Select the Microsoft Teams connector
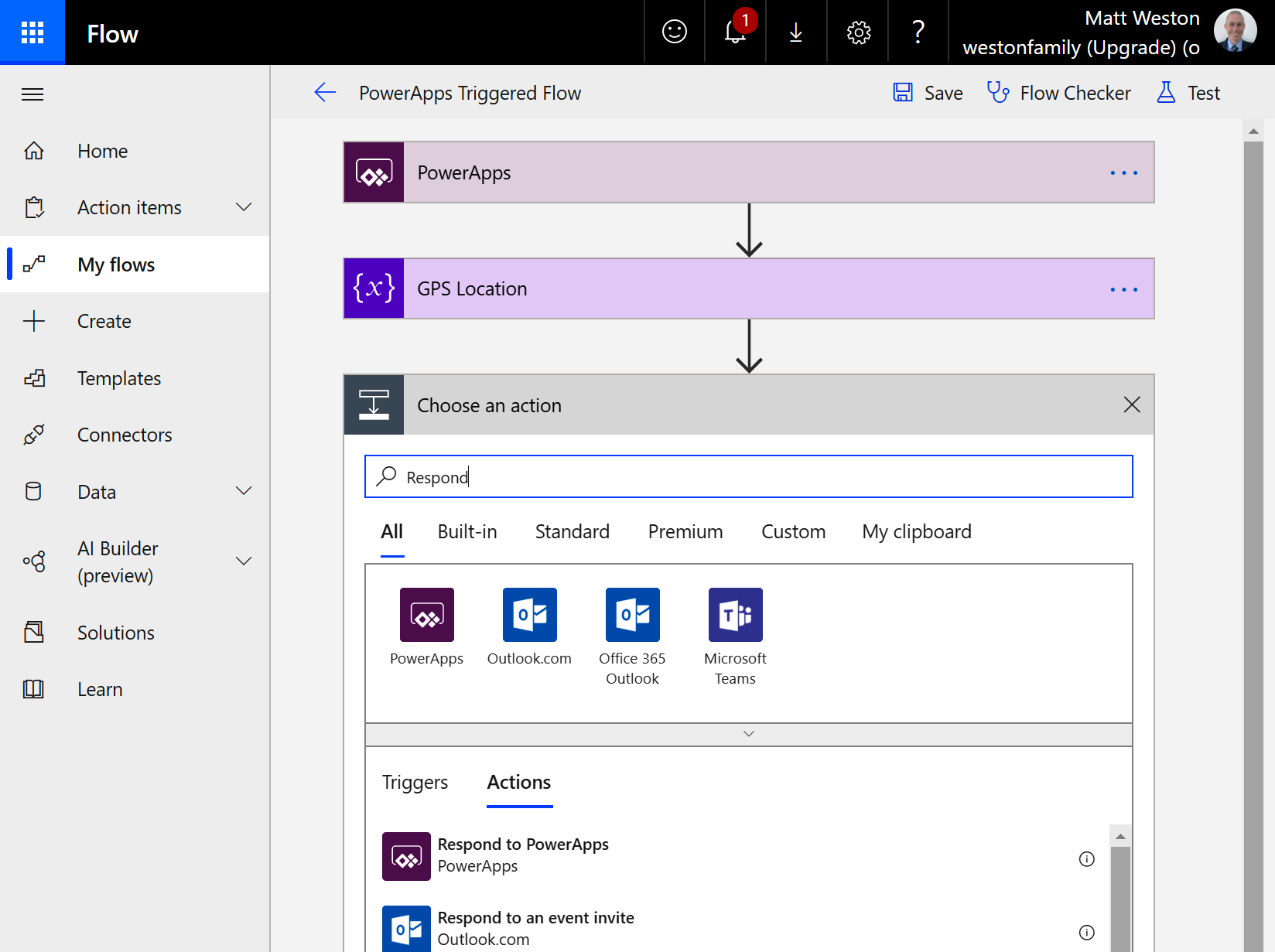The height and width of the screenshot is (952, 1275). pyautogui.click(x=736, y=615)
